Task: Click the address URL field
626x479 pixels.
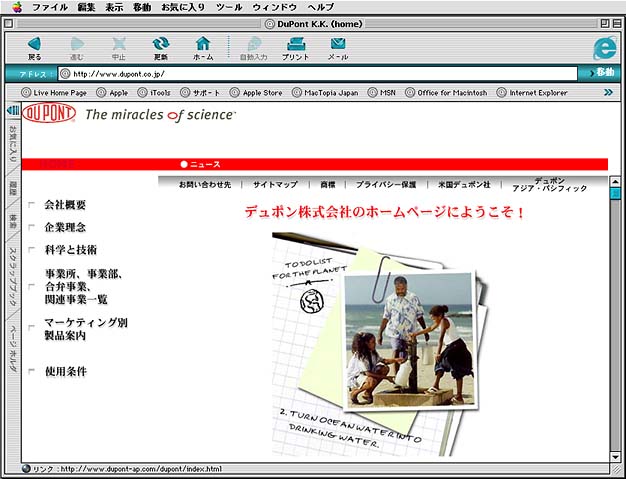Action: point(317,74)
